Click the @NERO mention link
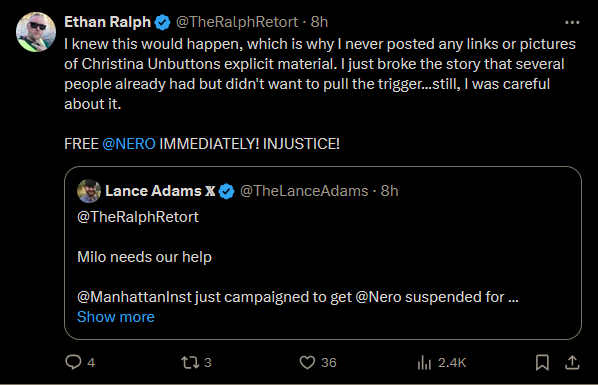Viewport: 598px width, 385px height. [129, 144]
